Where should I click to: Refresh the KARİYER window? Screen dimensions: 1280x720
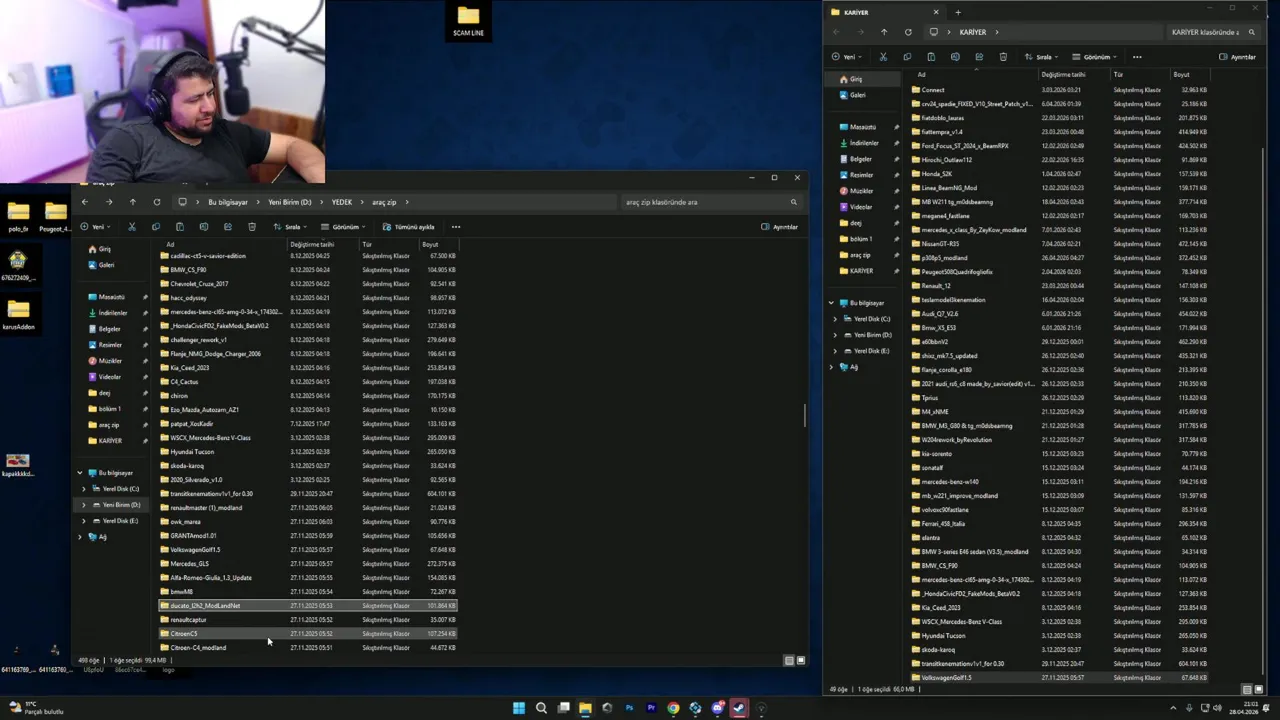(908, 32)
